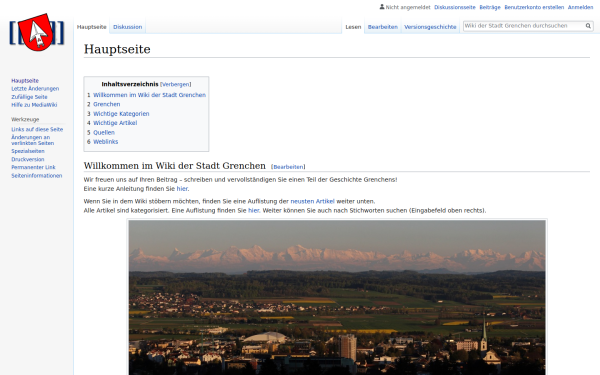The image size is (600, 375).
Task: Open the hier link for the category listing
Action: [x=253, y=210]
